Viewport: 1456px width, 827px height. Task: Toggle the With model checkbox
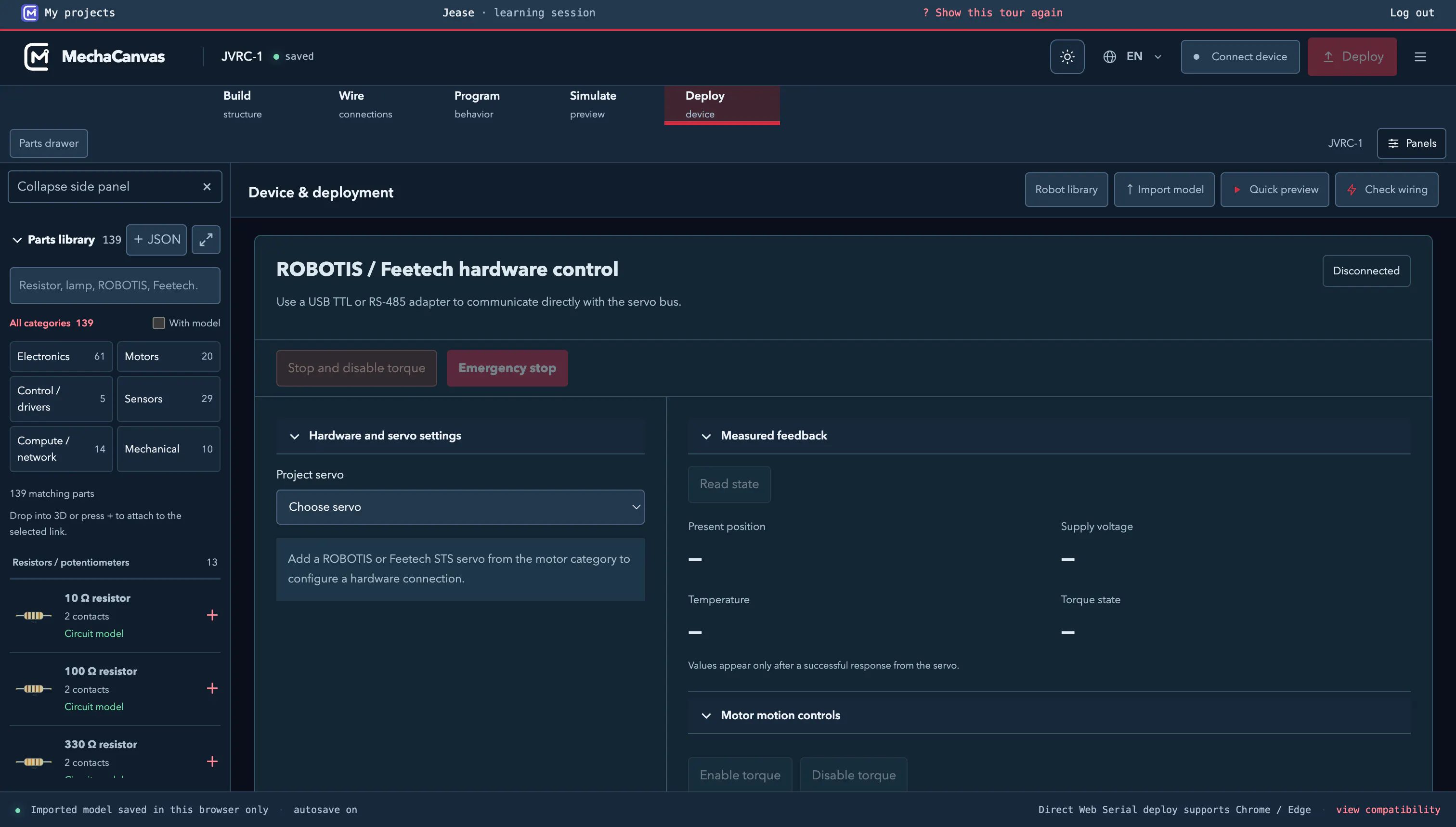click(158, 323)
